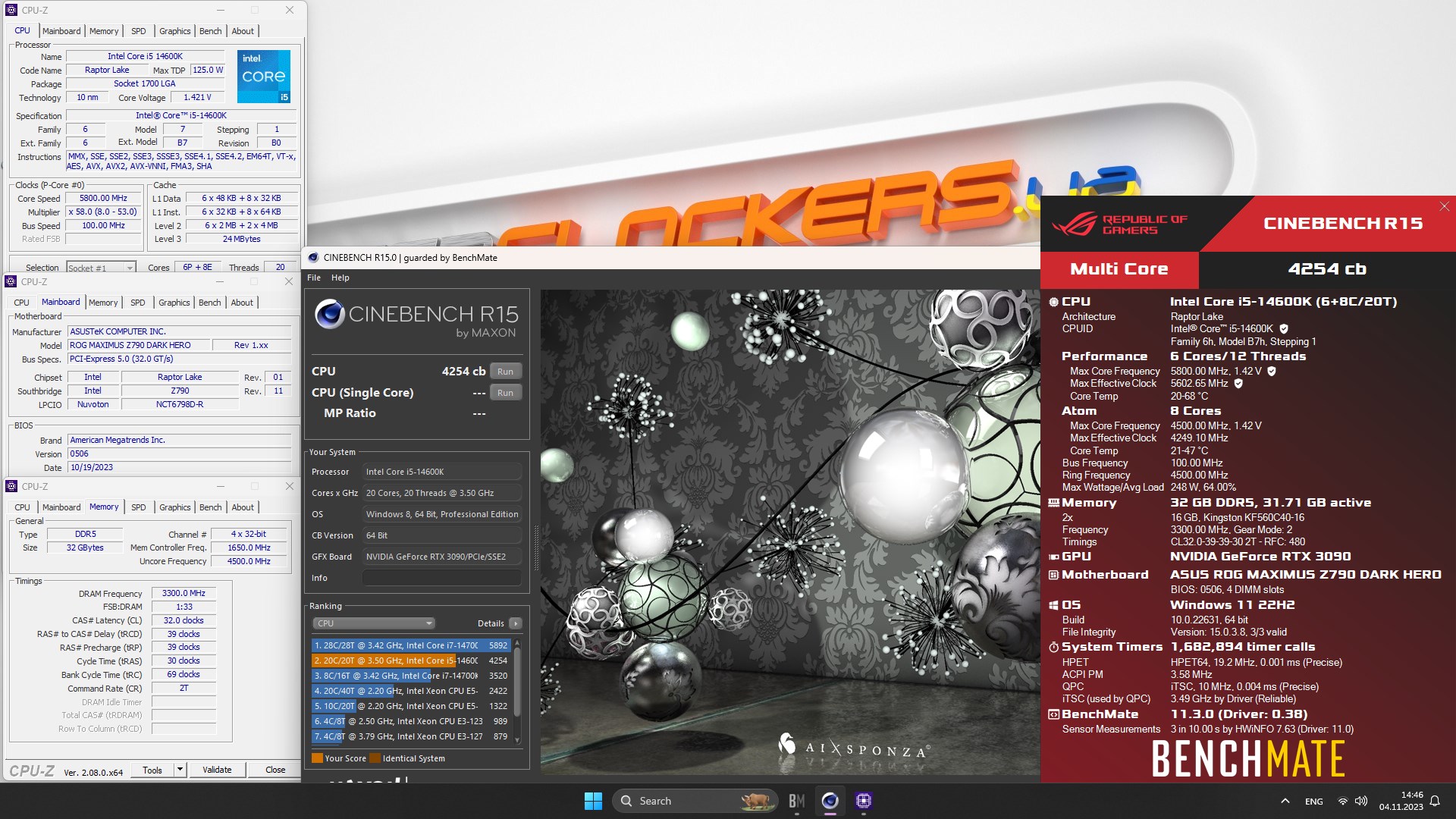Switch to Bench tab in top CPU-Z window
1456x819 pixels.
click(210, 31)
